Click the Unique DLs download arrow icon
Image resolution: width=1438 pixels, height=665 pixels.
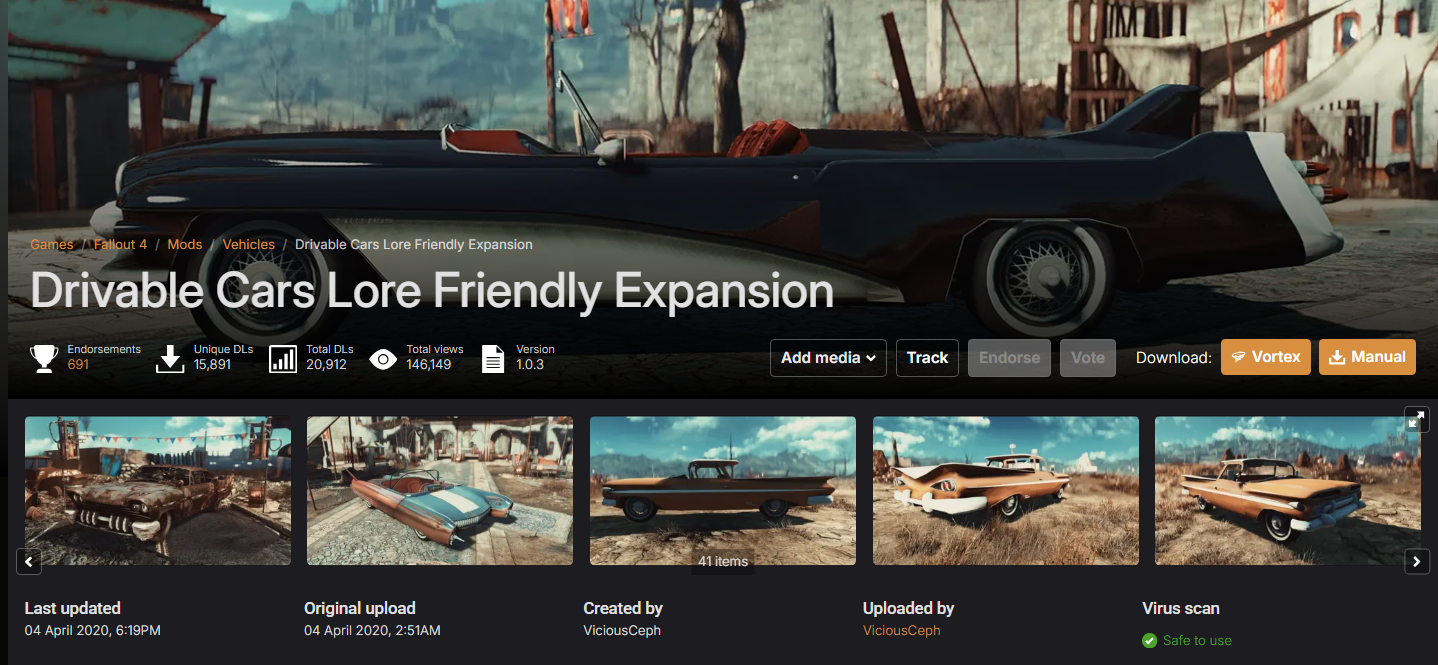pyautogui.click(x=171, y=358)
